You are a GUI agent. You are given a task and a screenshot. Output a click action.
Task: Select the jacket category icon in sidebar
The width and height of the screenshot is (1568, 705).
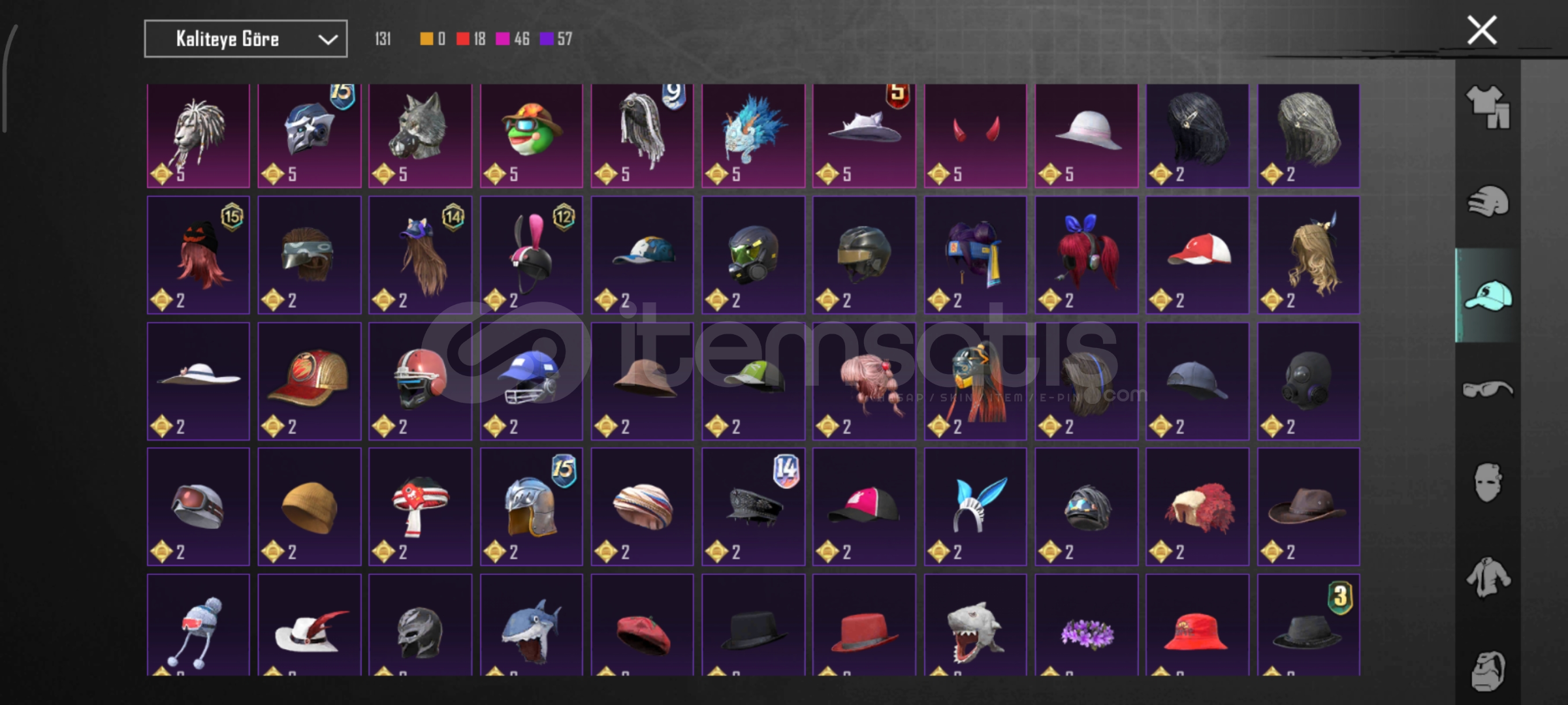1488,577
